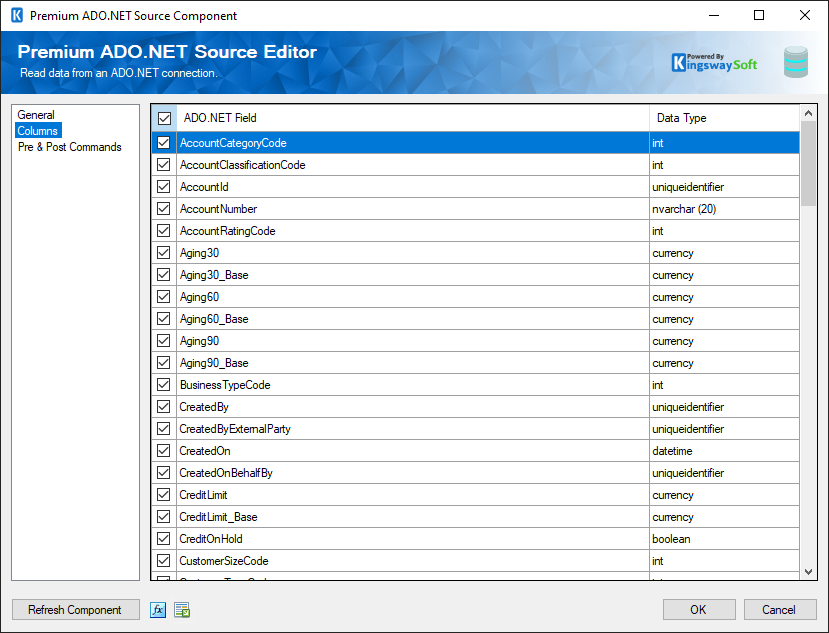829x633 pixels.
Task: Click the Refresh Component button
Action: [x=76, y=610]
